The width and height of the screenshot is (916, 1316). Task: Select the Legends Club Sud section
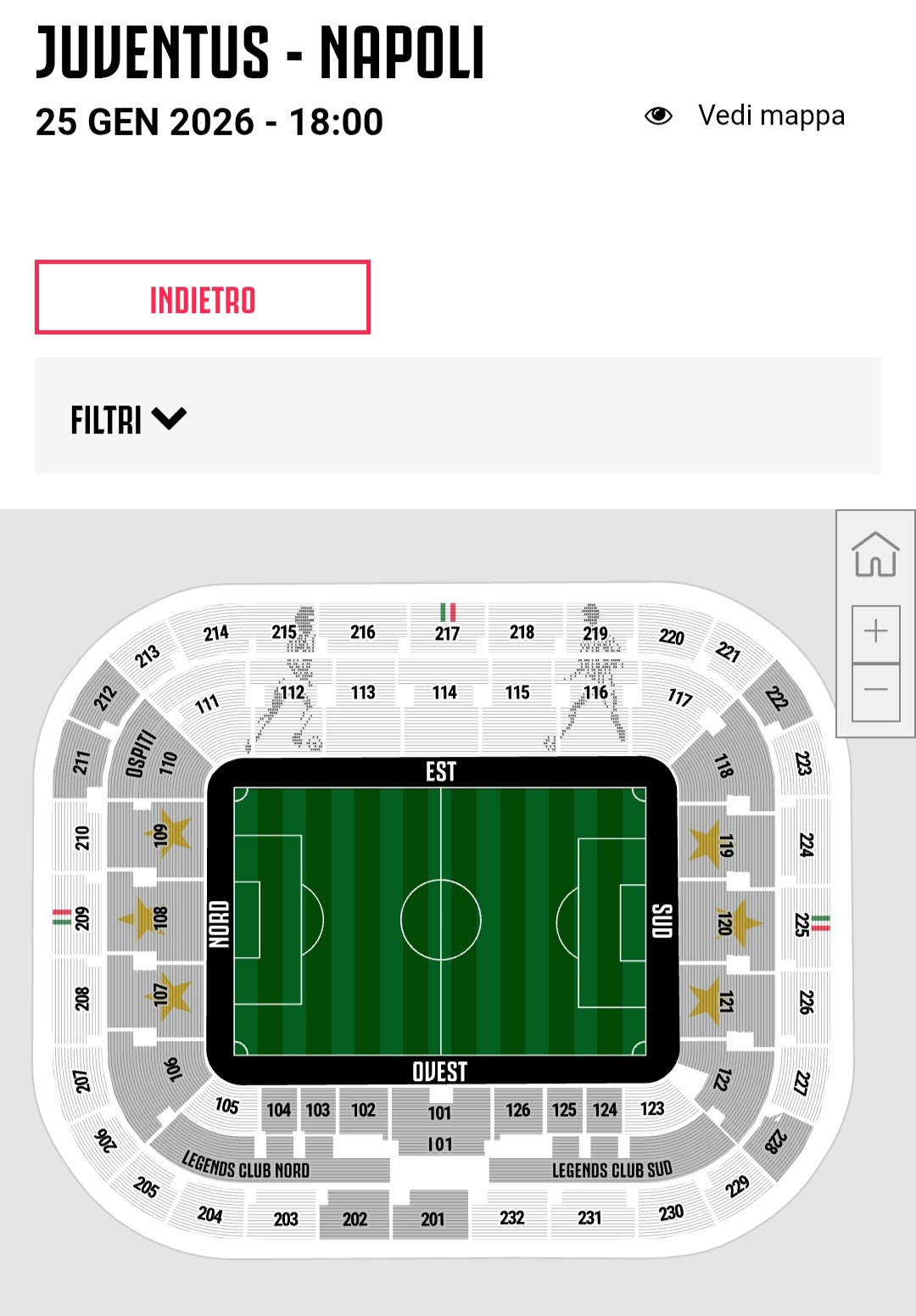[x=611, y=1170]
